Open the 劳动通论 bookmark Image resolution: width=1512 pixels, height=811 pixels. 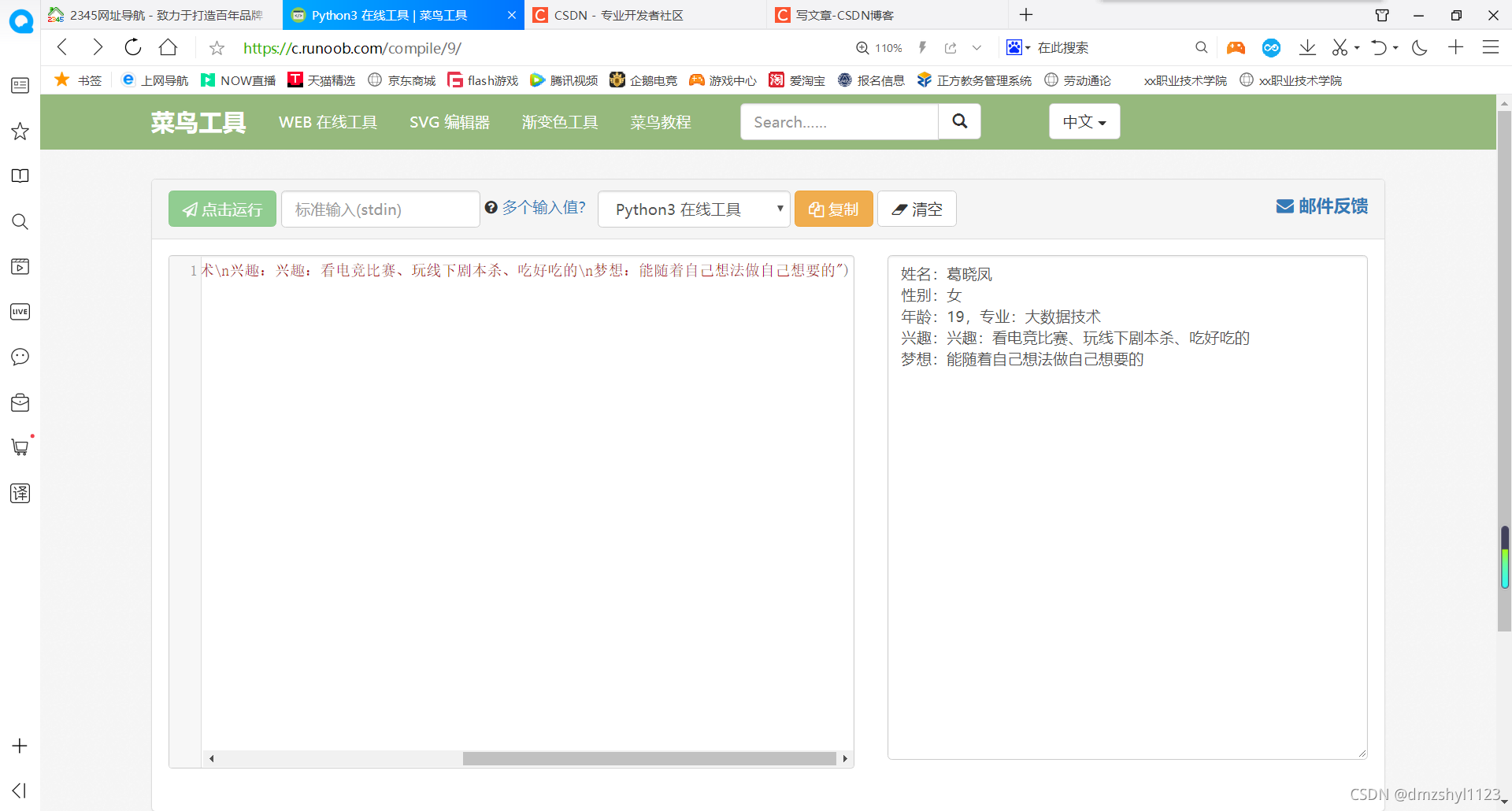pos(1077,80)
